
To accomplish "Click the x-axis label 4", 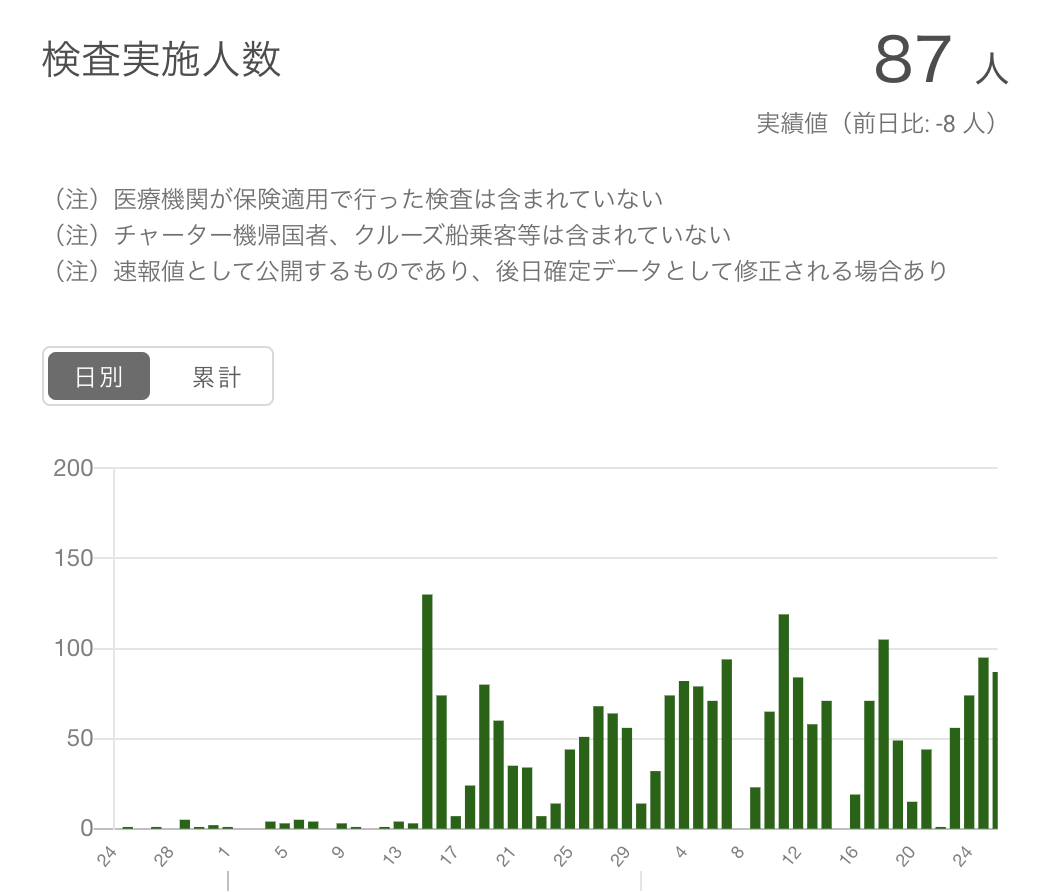I will (x=681, y=852).
